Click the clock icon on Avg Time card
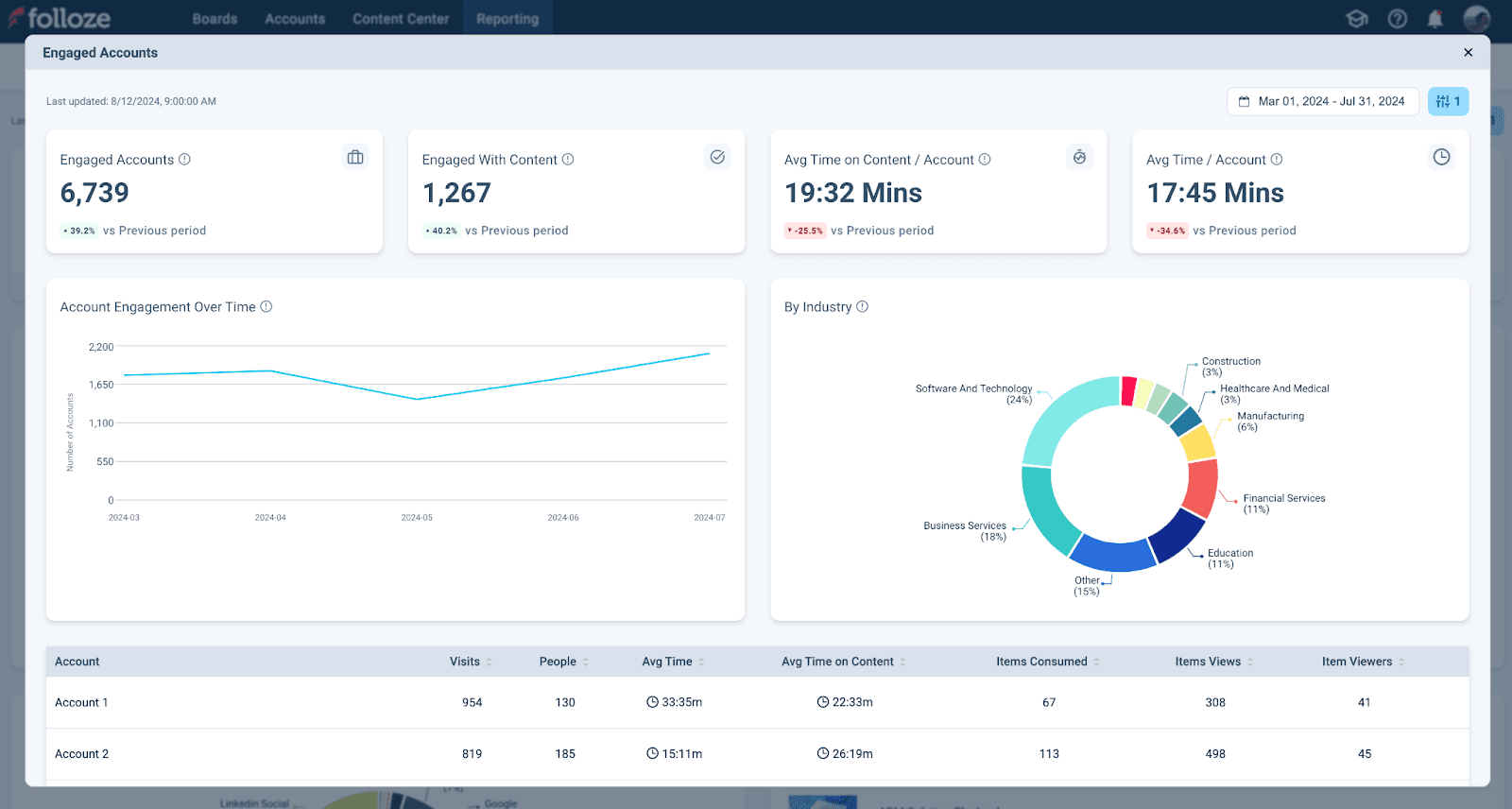The height and width of the screenshot is (809, 1512). coord(1441,158)
